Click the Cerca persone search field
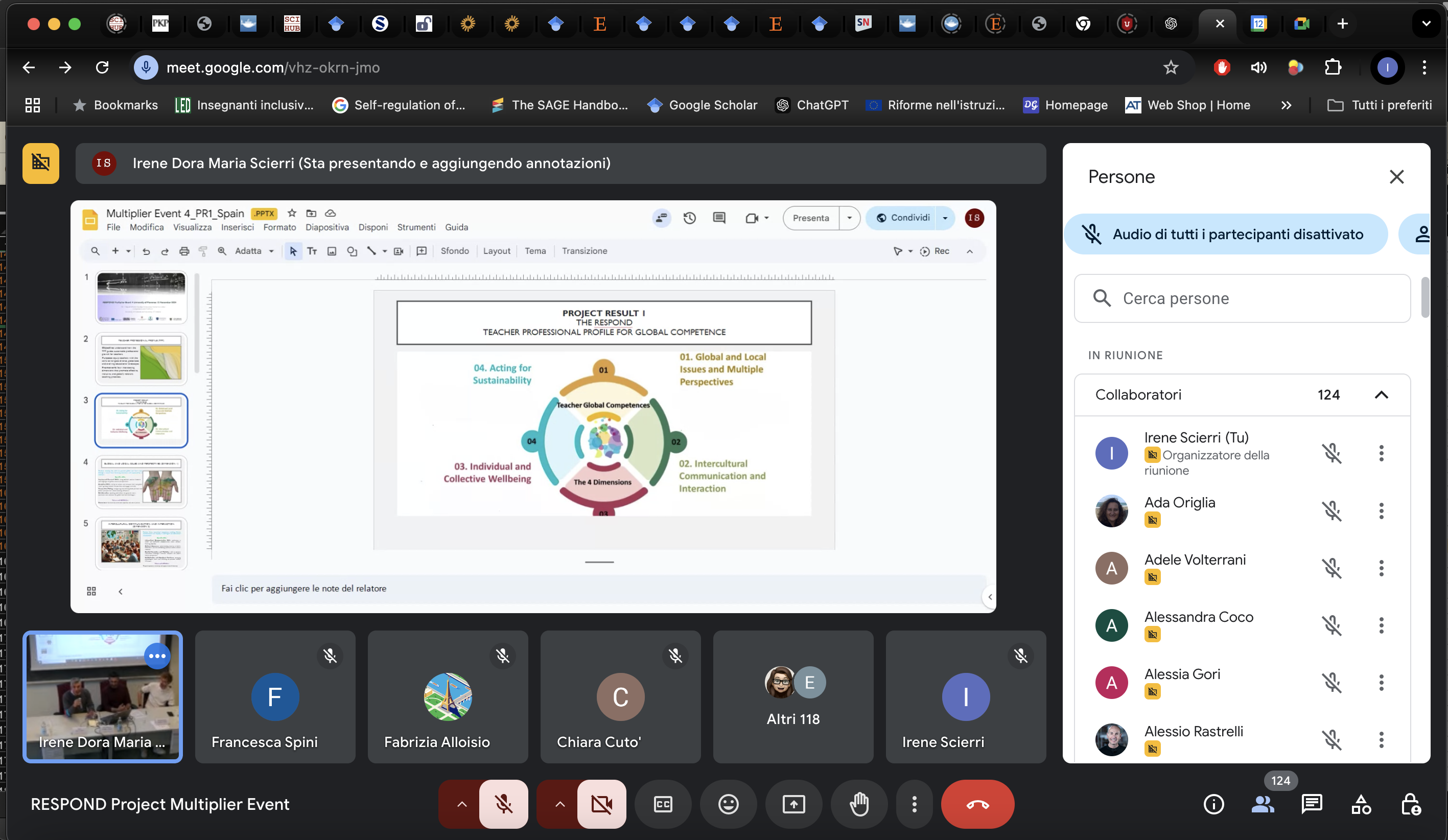 (x=1241, y=299)
